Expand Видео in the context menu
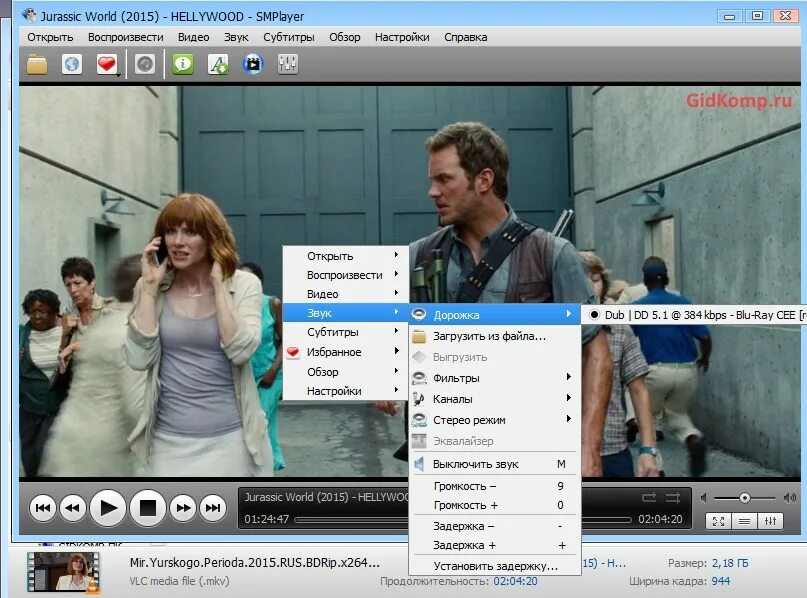Screen dimensions: 807x598 [345, 294]
